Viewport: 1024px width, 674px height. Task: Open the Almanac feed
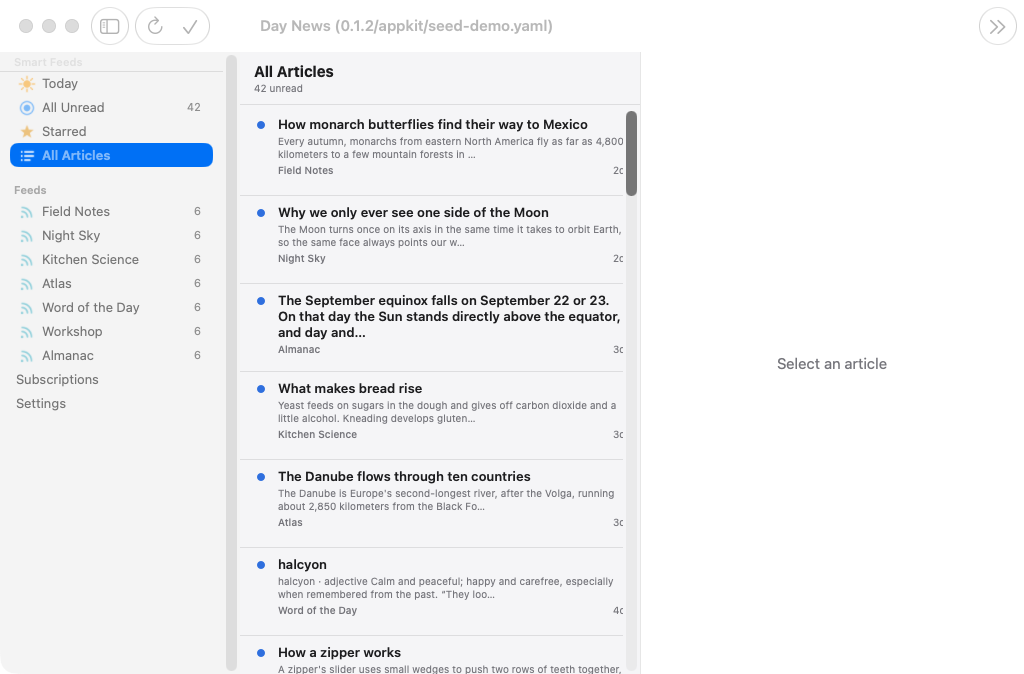(x=112, y=356)
